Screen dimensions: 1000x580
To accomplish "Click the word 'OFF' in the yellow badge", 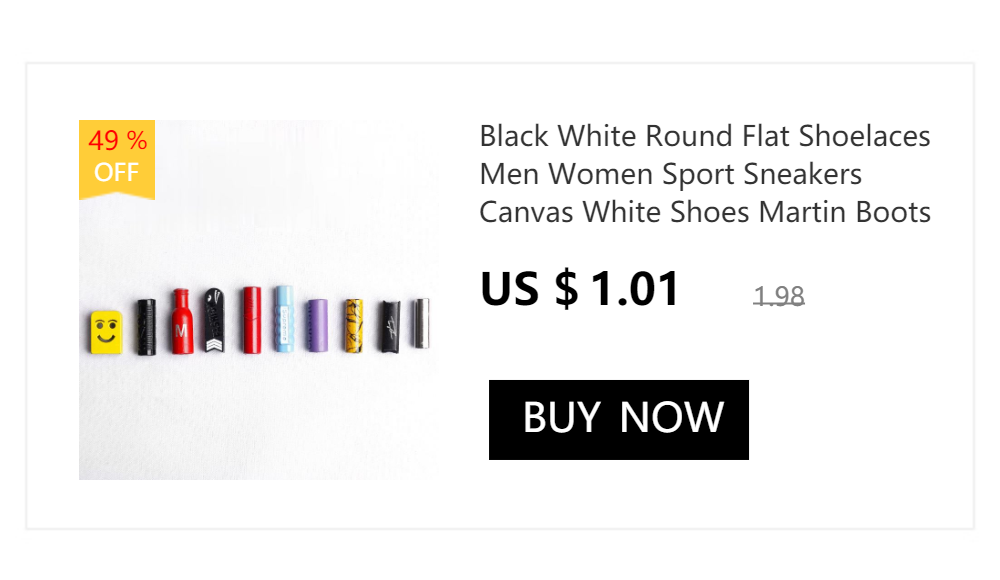I will pyautogui.click(x=116, y=173).
